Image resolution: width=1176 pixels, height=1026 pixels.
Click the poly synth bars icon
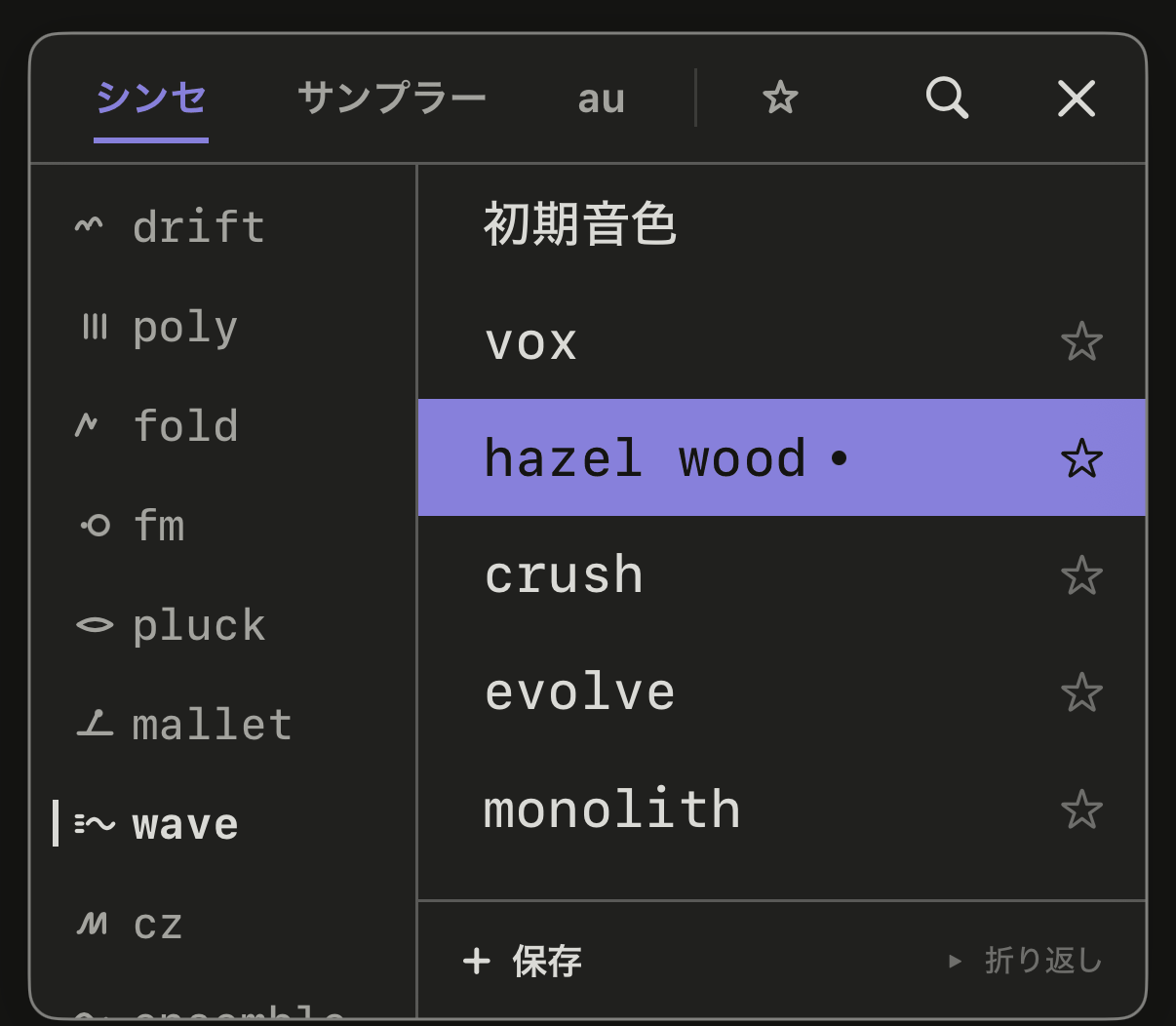tap(95, 326)
